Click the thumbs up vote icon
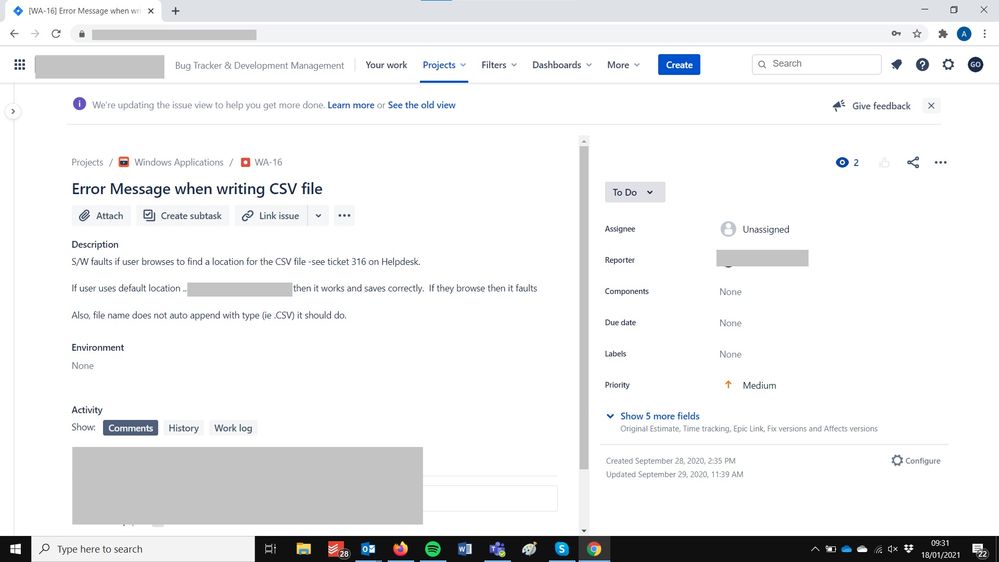Viewport: 999px width, 562px height. click(884, 162)
